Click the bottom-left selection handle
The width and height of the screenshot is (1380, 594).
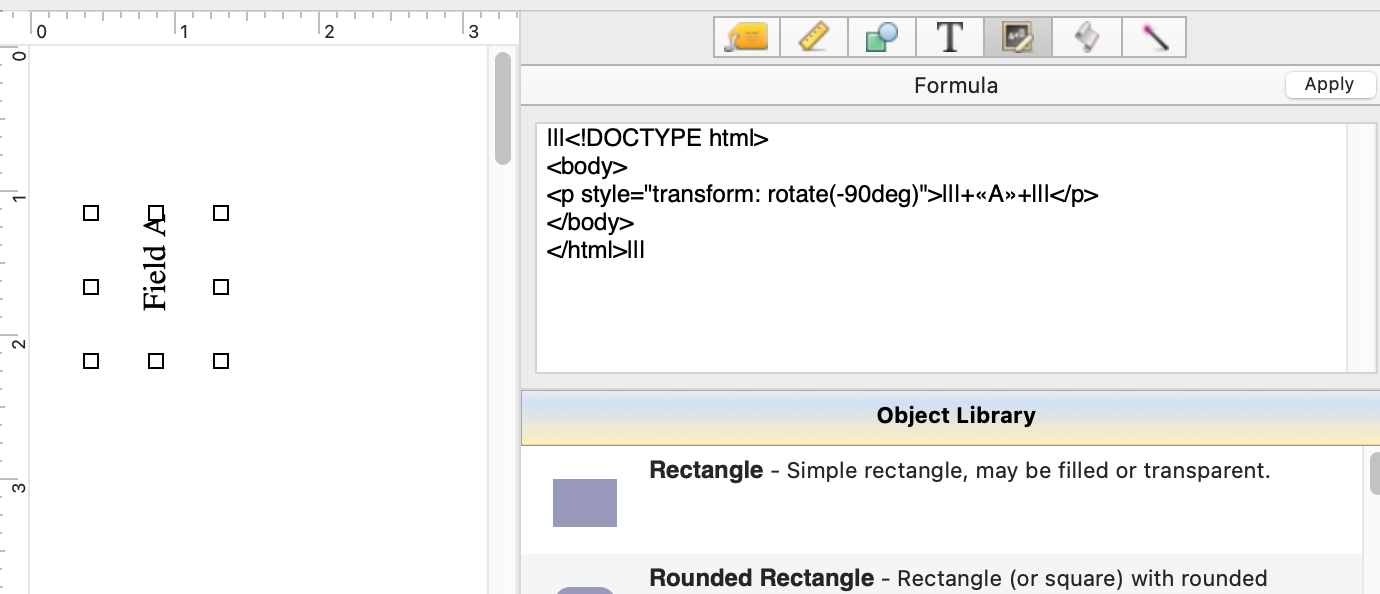coord(91,361)
